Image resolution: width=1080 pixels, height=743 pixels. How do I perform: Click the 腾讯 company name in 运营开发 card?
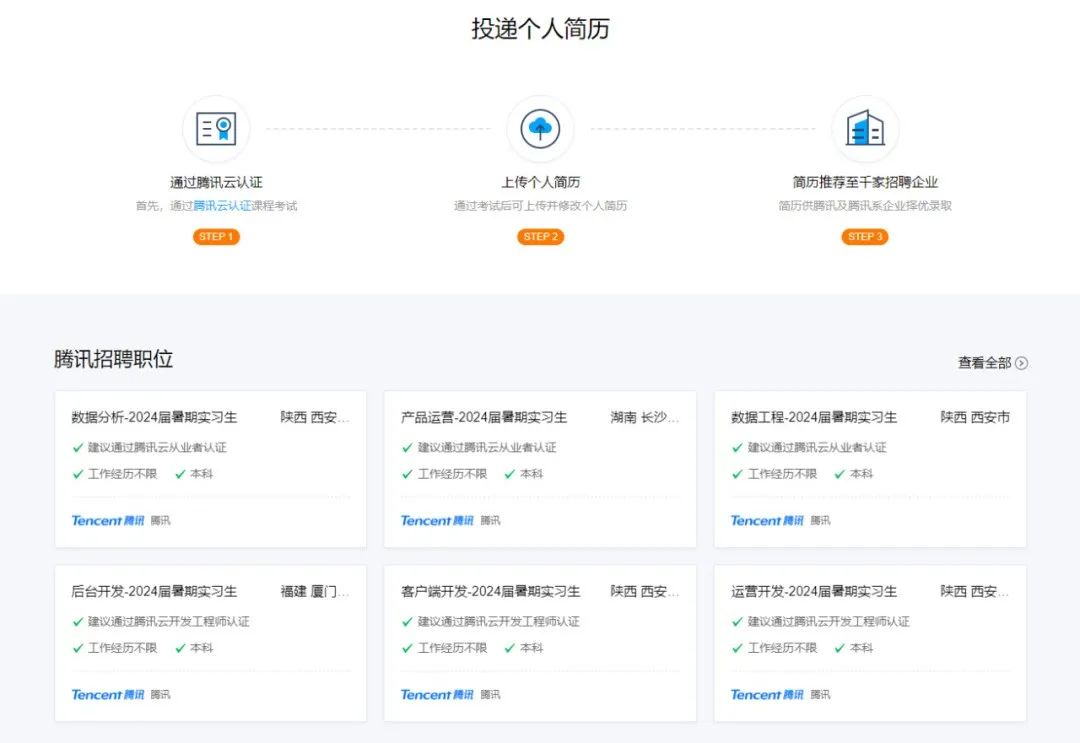pos(820,695)
